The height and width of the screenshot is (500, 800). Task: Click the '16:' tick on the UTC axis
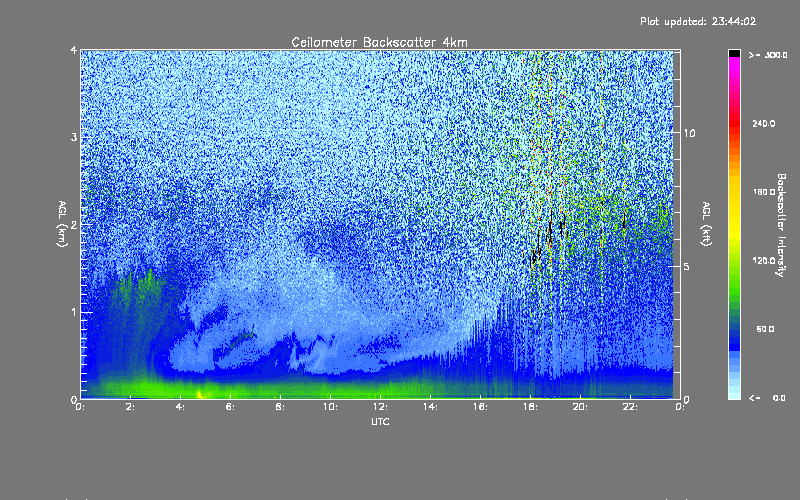pyautogui.click(x=480, y=407)
